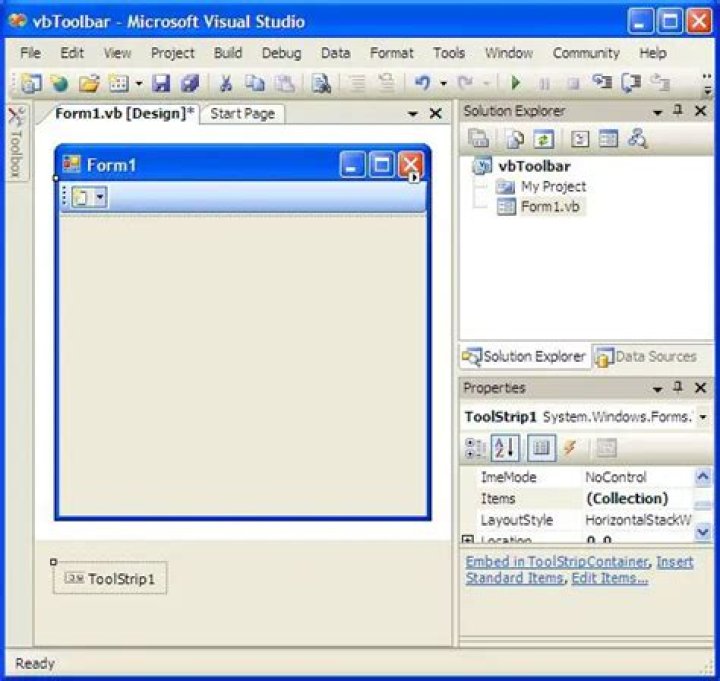Click the Redo arrow icon
Viewport: 720px width, 681px height.
tap(466, 83)
